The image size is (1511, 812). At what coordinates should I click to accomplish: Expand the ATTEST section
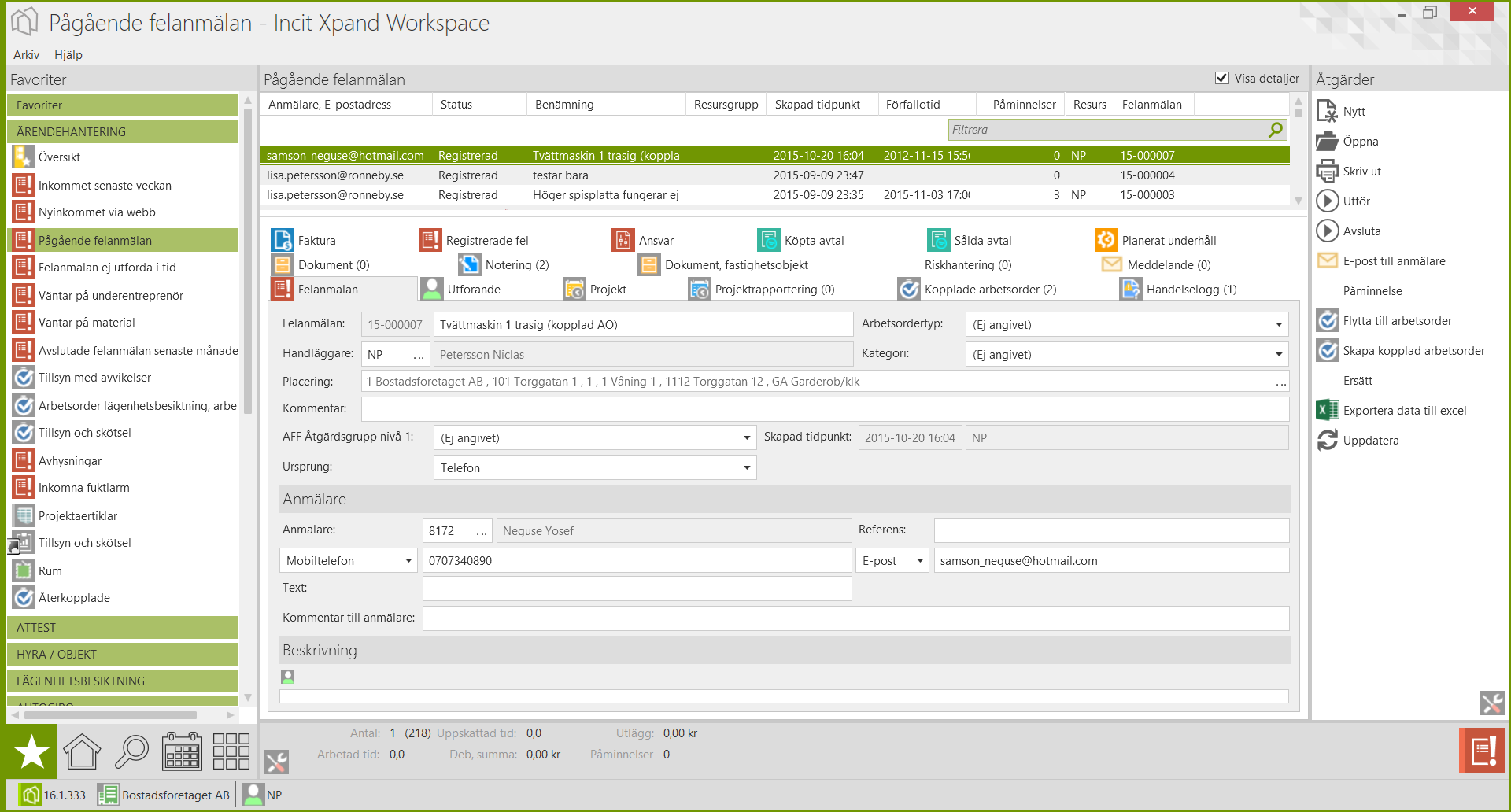tap(123, 627)
